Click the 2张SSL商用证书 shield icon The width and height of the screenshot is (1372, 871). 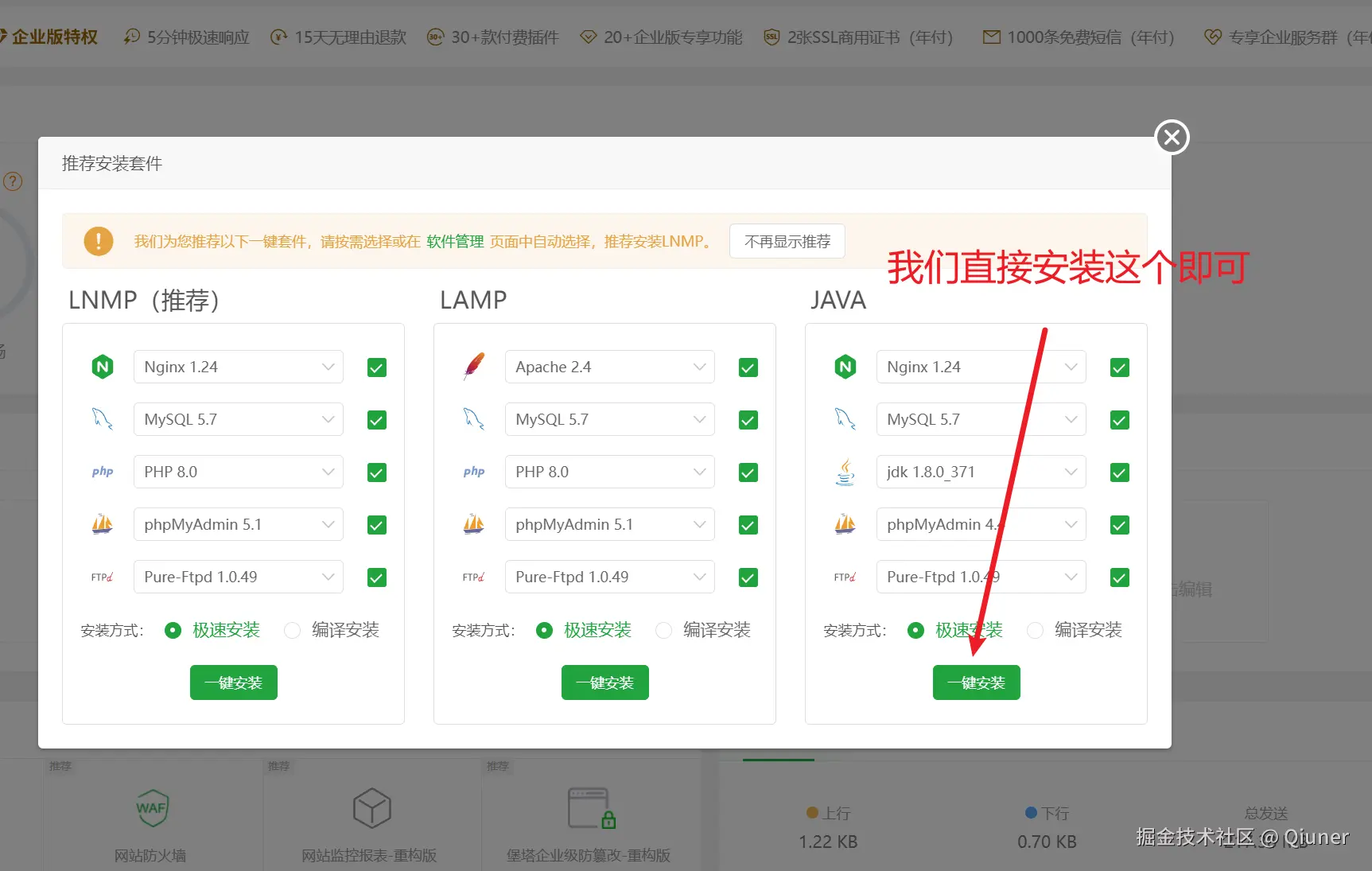772,37
